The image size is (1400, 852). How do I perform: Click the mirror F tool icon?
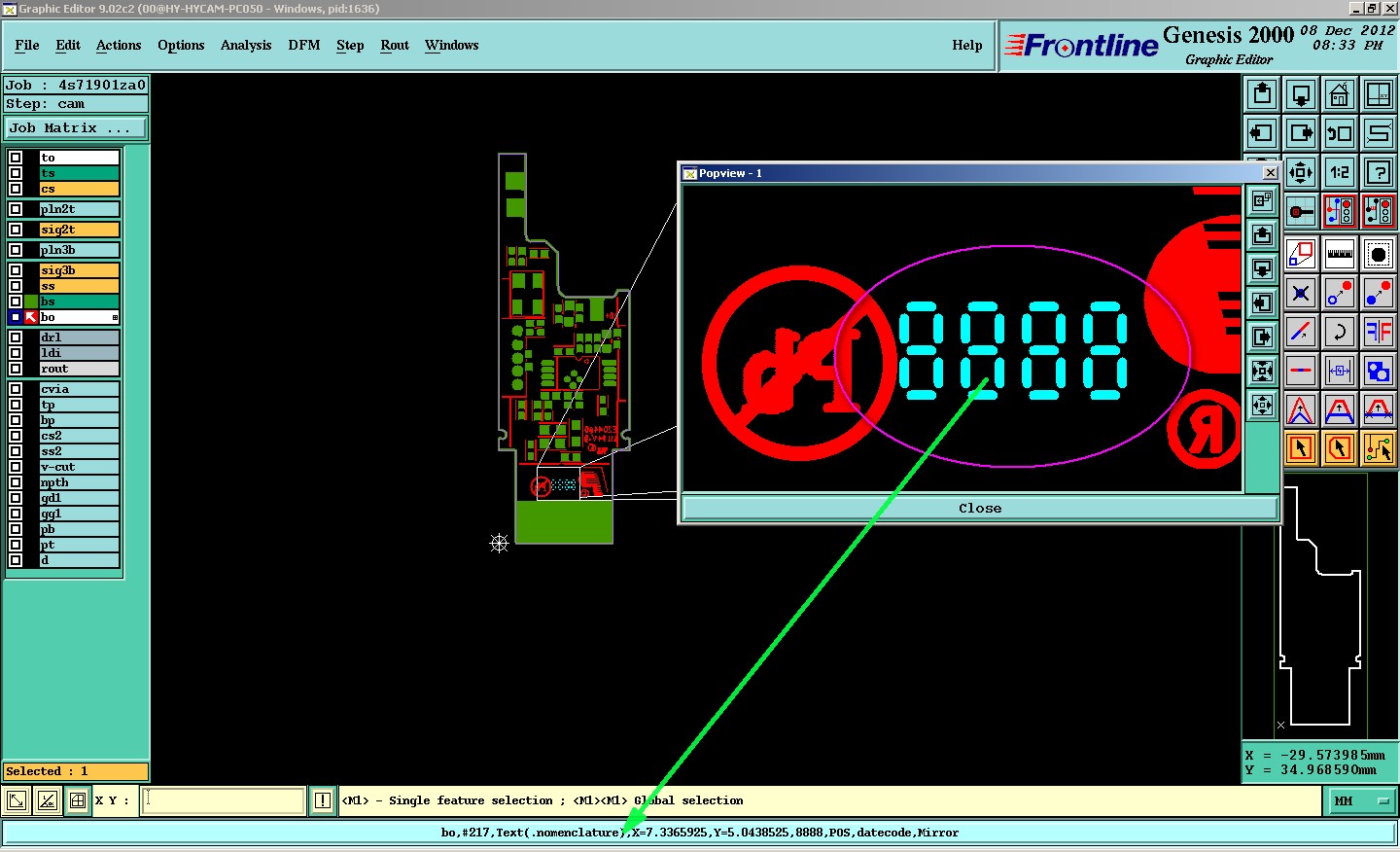click(1379, 332)
